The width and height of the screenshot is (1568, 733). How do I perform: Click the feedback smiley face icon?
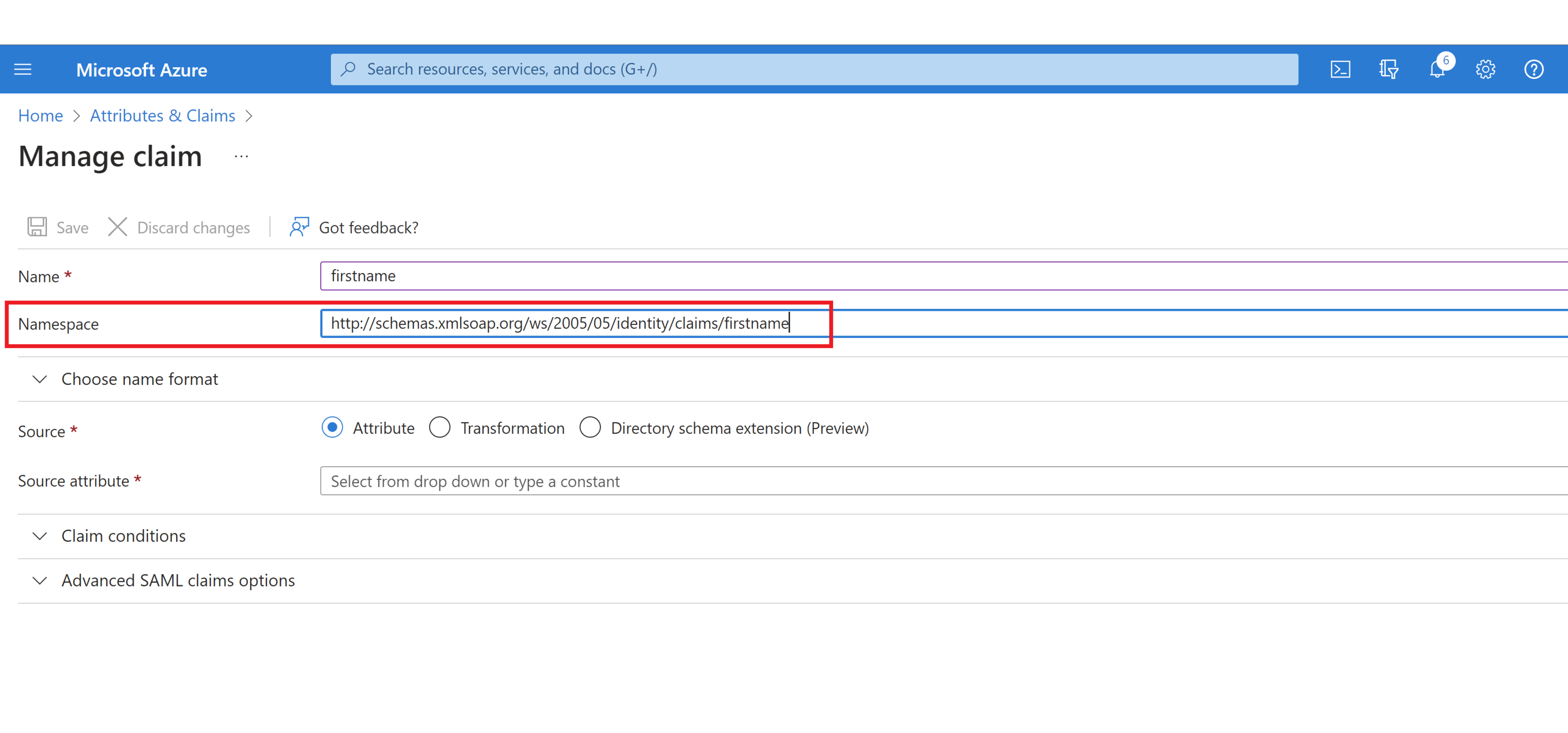coord(299,227)
